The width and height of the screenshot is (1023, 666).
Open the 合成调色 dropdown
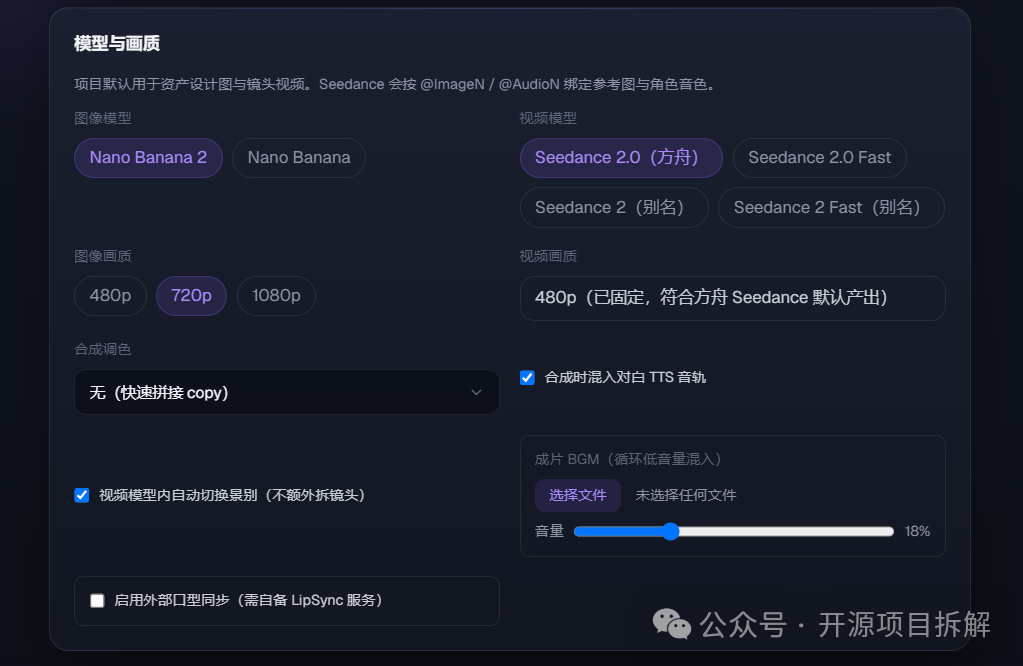(286, 392)
